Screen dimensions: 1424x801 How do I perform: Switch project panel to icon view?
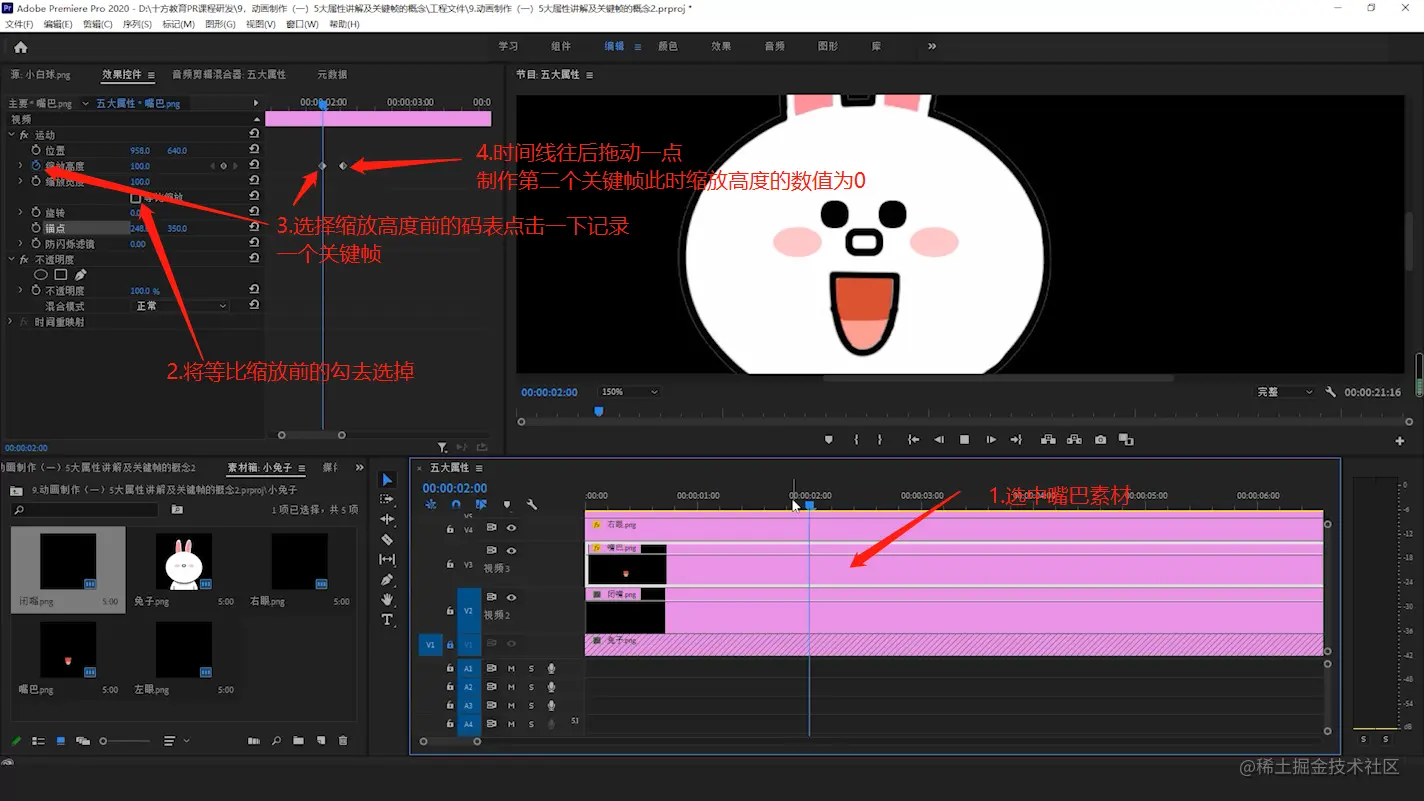click(61, 741)
